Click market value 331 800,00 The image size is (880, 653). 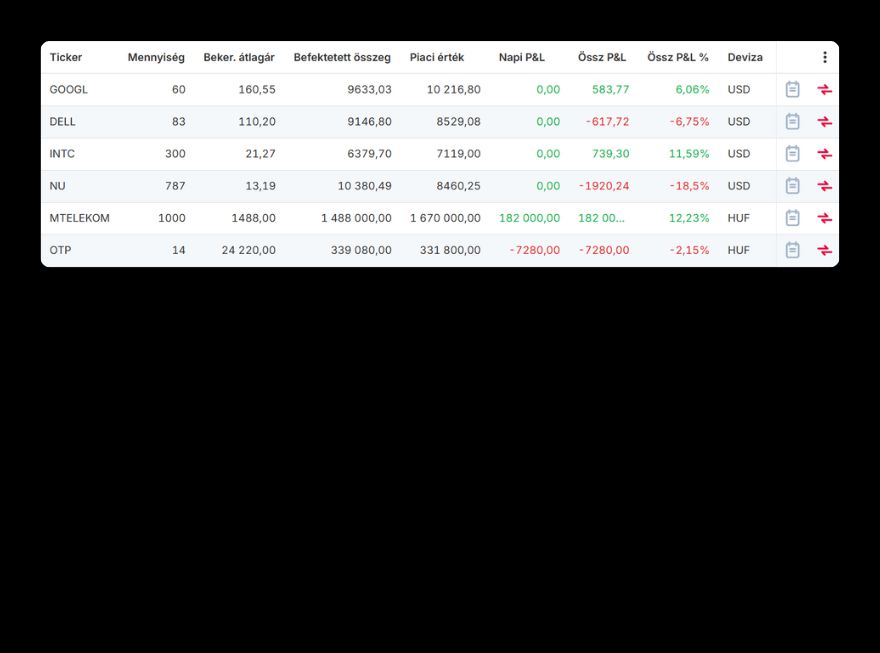tap(450, 250)
